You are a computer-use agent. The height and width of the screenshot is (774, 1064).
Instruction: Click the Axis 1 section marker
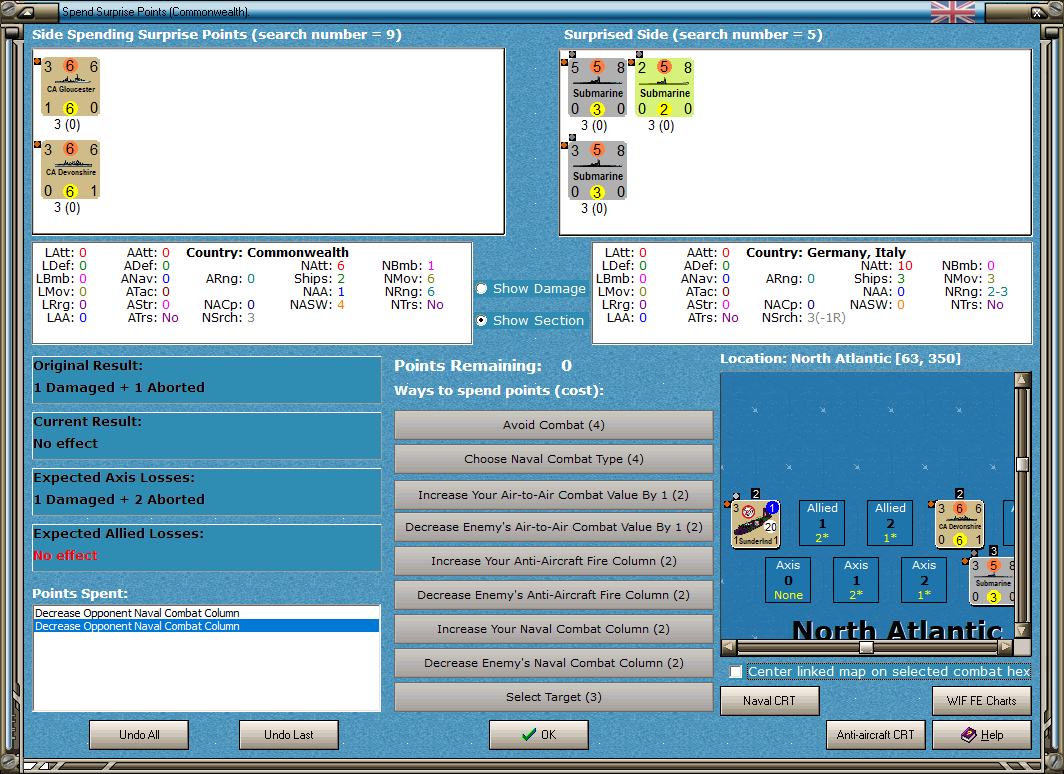(856, 580)
